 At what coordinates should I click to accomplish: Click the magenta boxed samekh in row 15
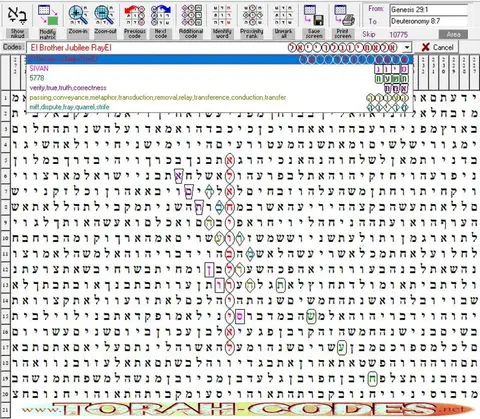click(x=239, y=316)
